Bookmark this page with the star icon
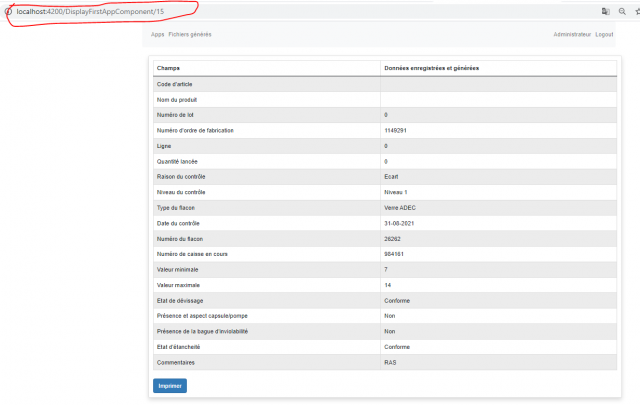 (636, 10)
